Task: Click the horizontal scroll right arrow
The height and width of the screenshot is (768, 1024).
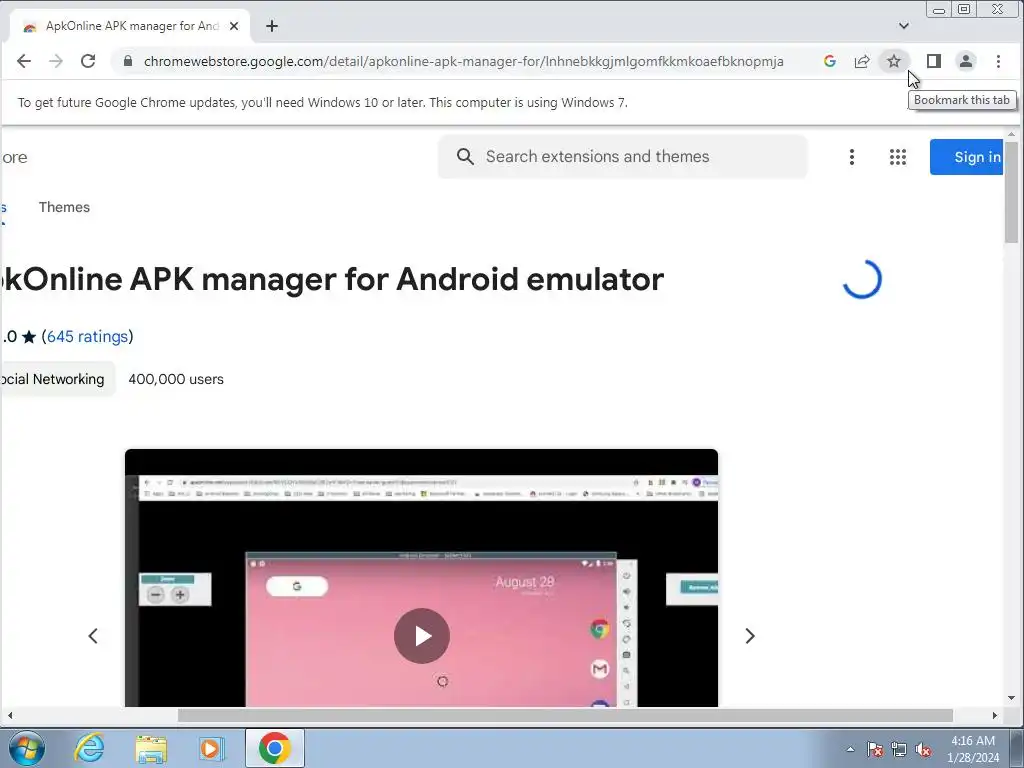Action: (x=995, y=716)
